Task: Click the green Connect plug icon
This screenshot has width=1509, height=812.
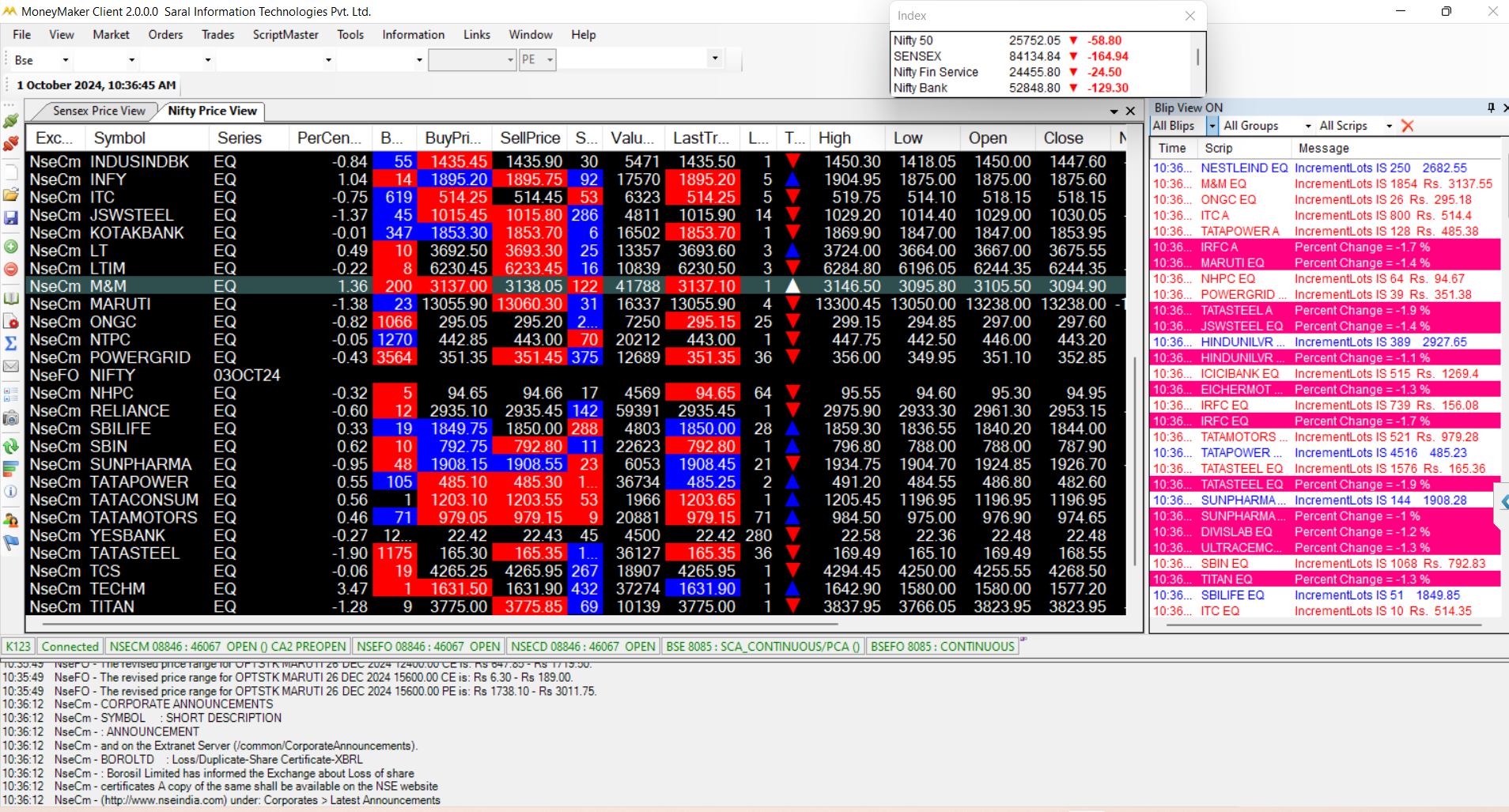Action: pyautogui.click(x=11, y=121)
